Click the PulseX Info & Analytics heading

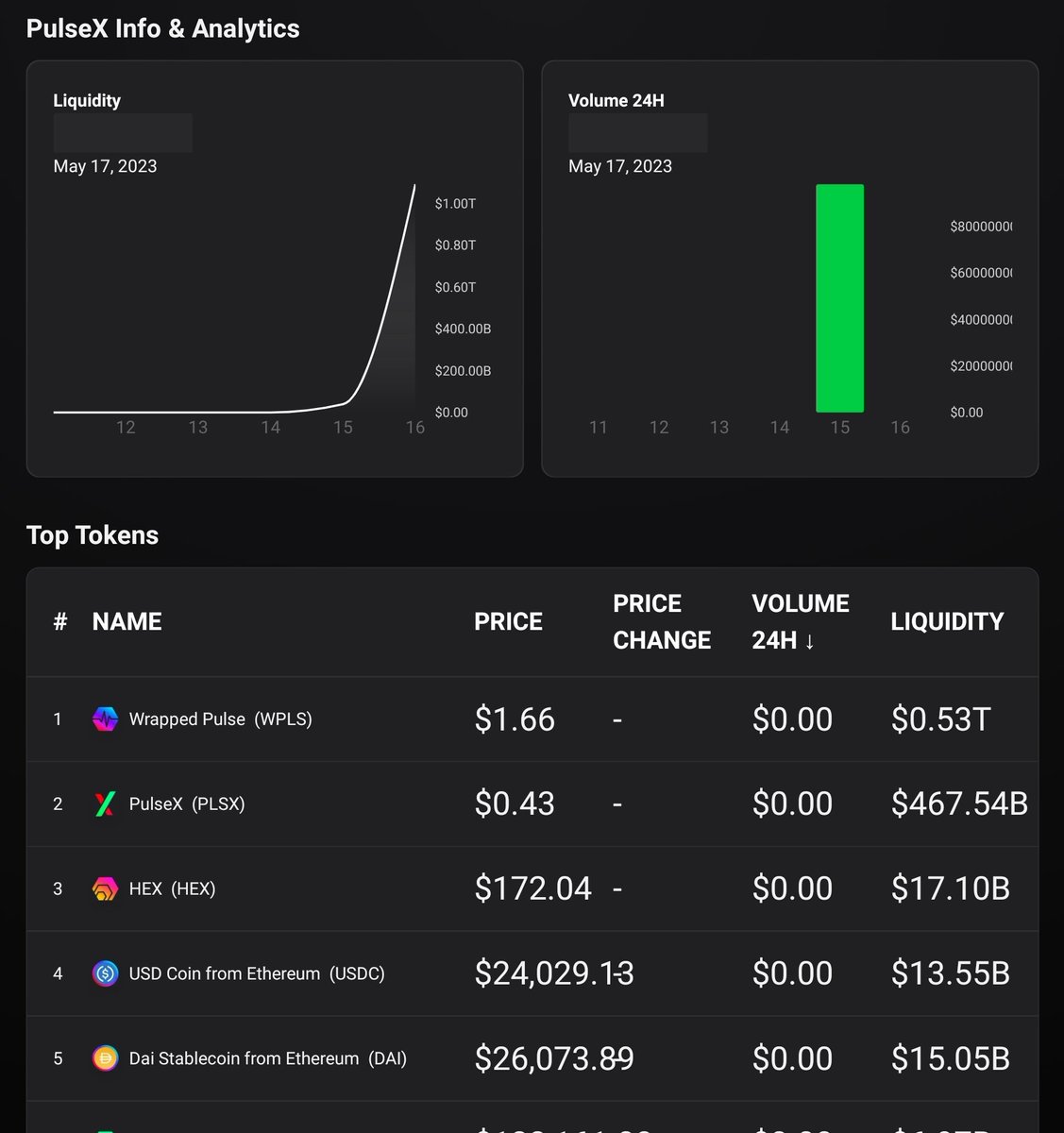(162, 28)
